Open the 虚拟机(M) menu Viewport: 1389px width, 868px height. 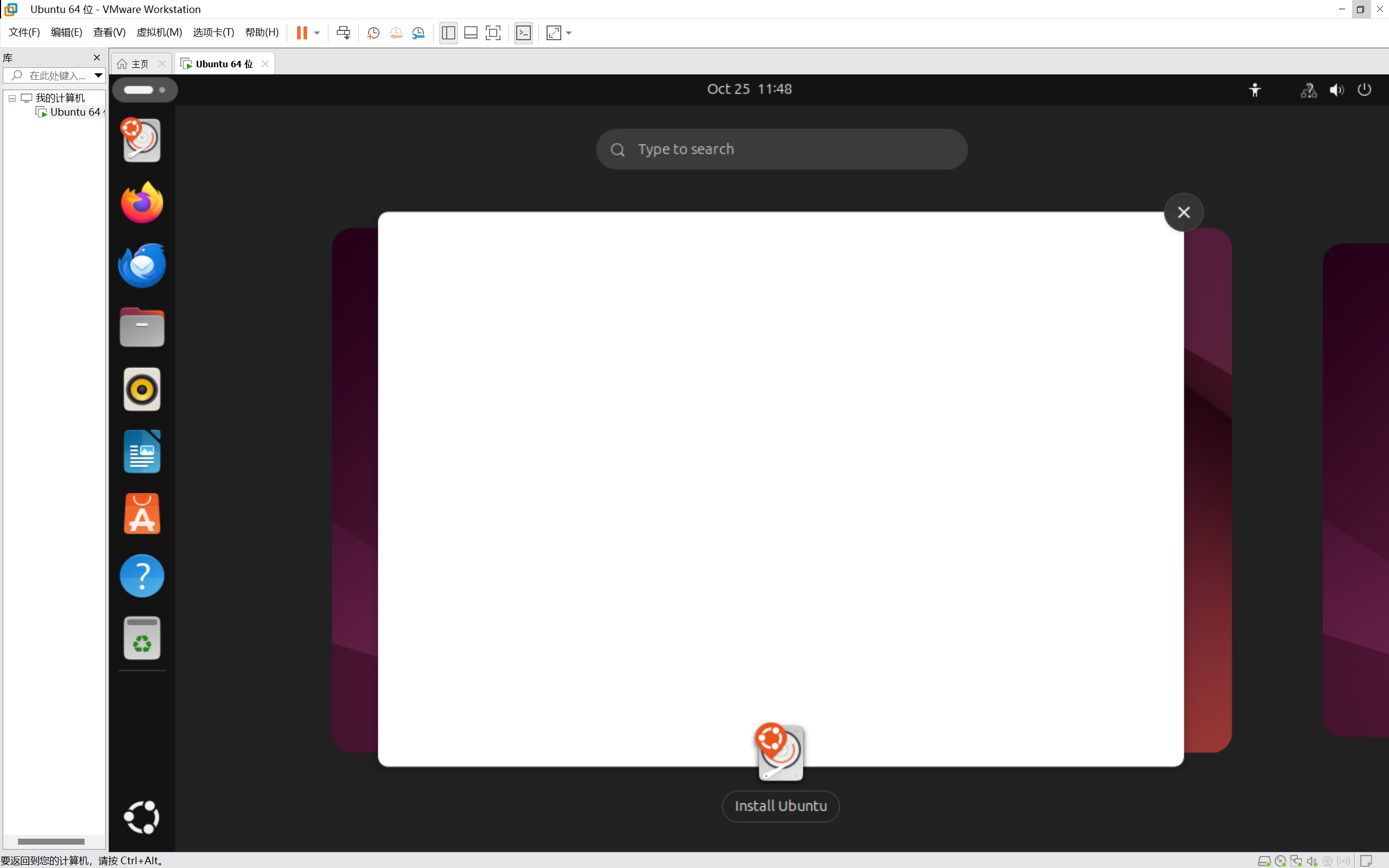(159, 32)
